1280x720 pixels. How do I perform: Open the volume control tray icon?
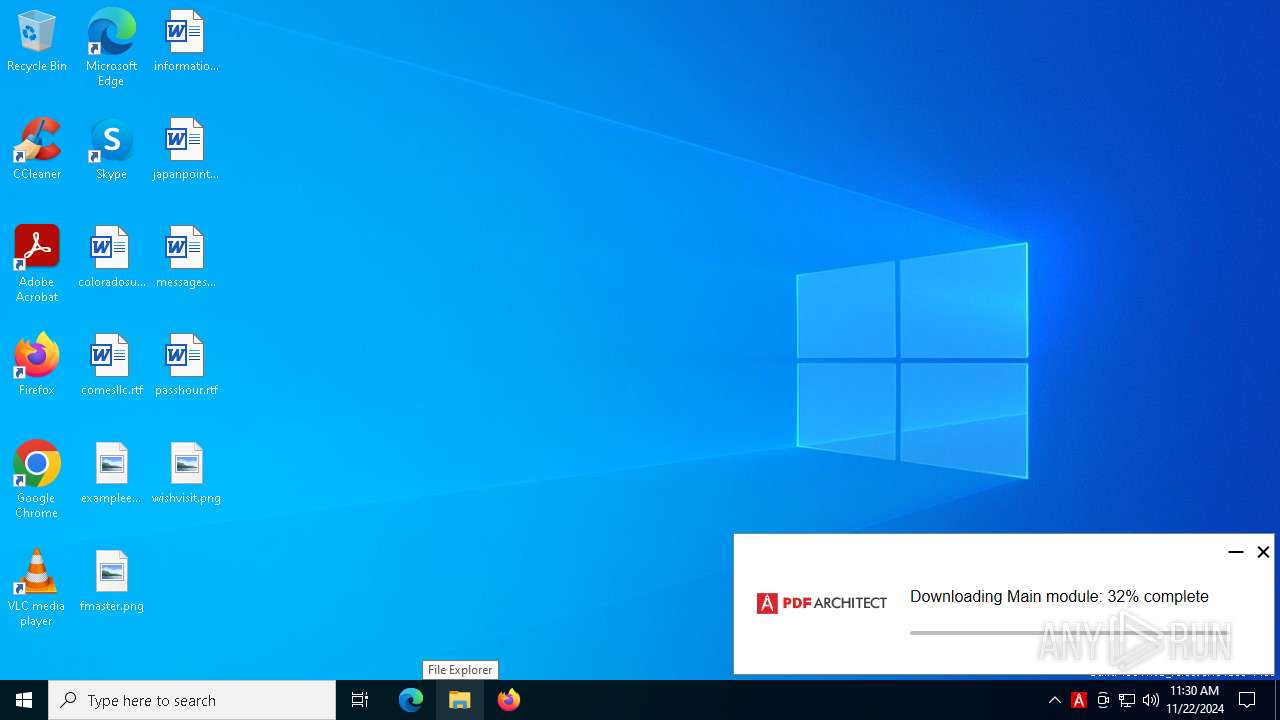tap(1151, 700)
